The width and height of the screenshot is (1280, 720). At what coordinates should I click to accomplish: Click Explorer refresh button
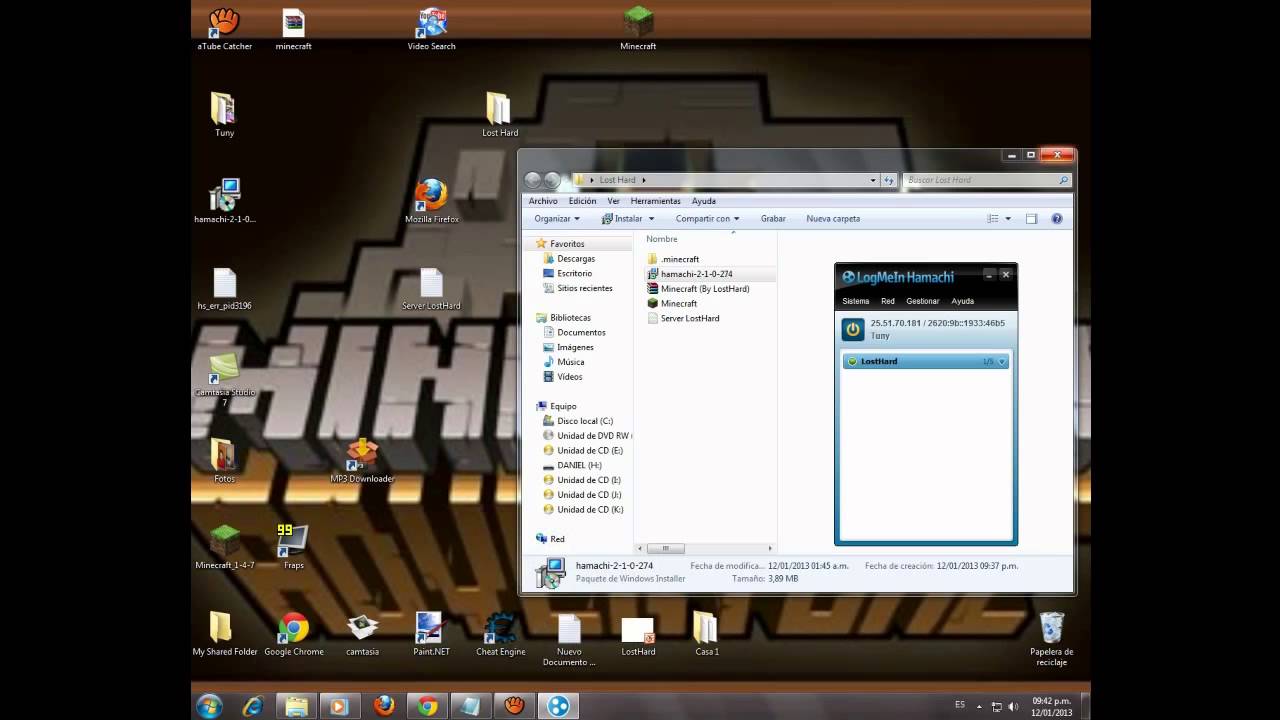point(888,180)
